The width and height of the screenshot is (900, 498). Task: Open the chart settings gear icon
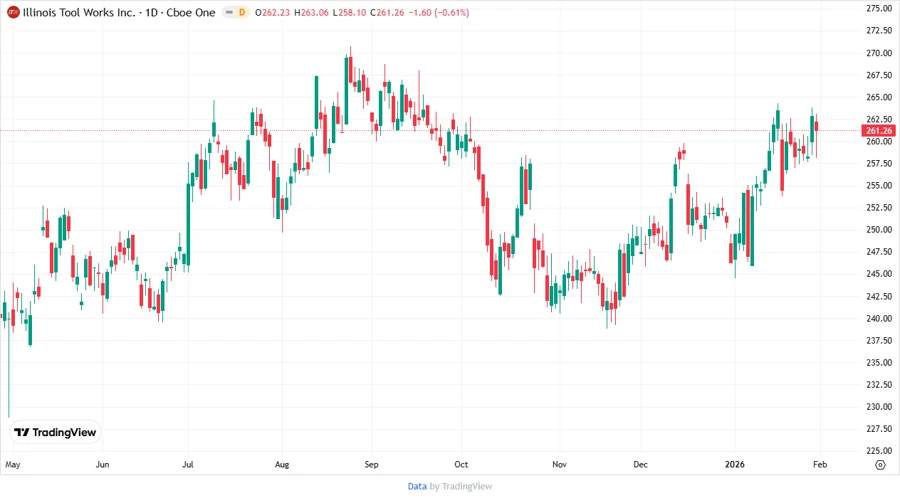pyautogui.click(x=880, y=465)
